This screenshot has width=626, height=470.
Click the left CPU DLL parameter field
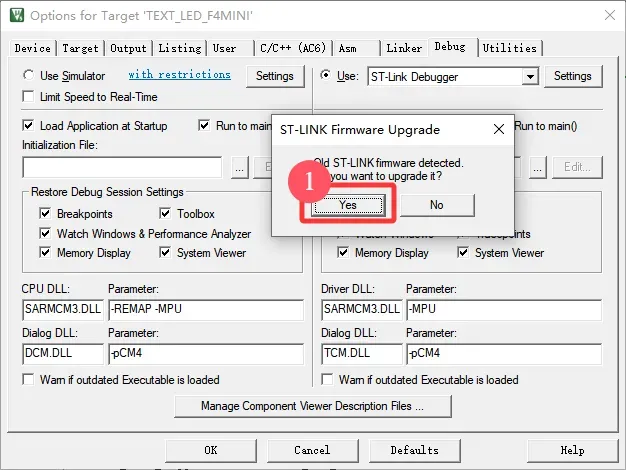tap(204, 311)
